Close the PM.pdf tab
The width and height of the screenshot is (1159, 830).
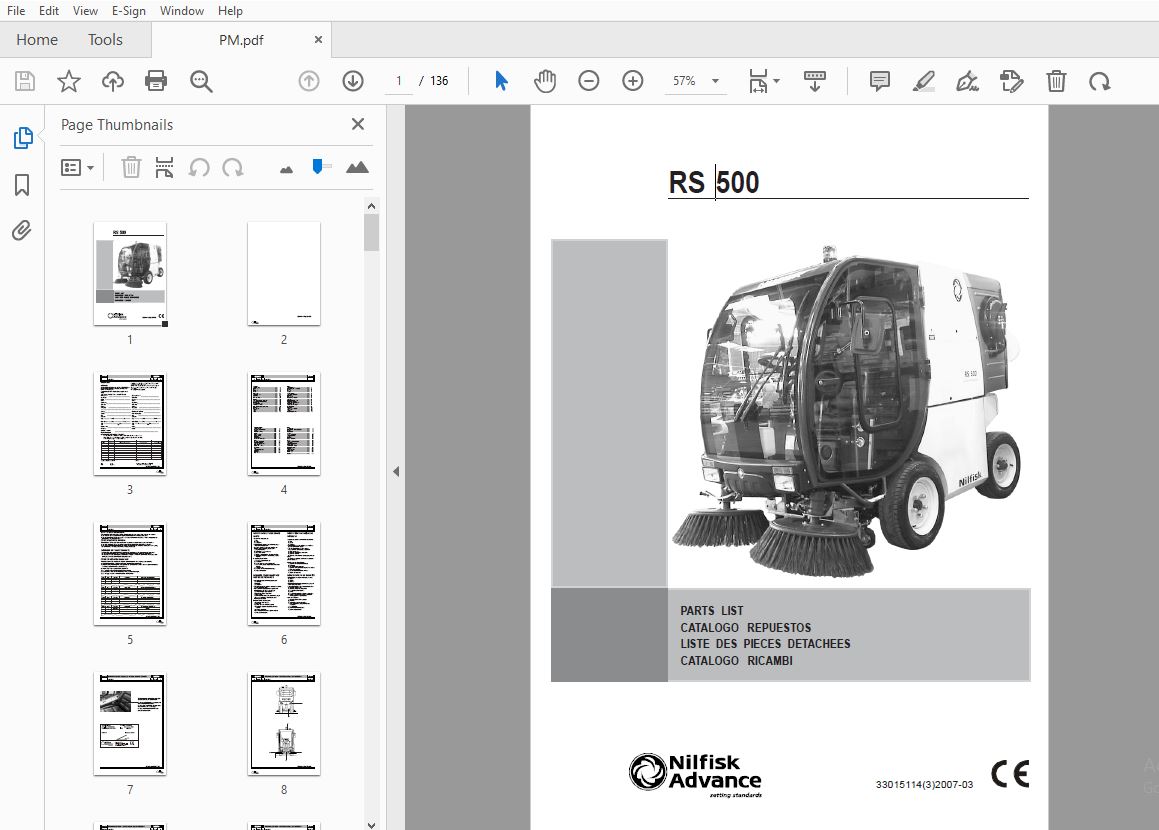318,40
